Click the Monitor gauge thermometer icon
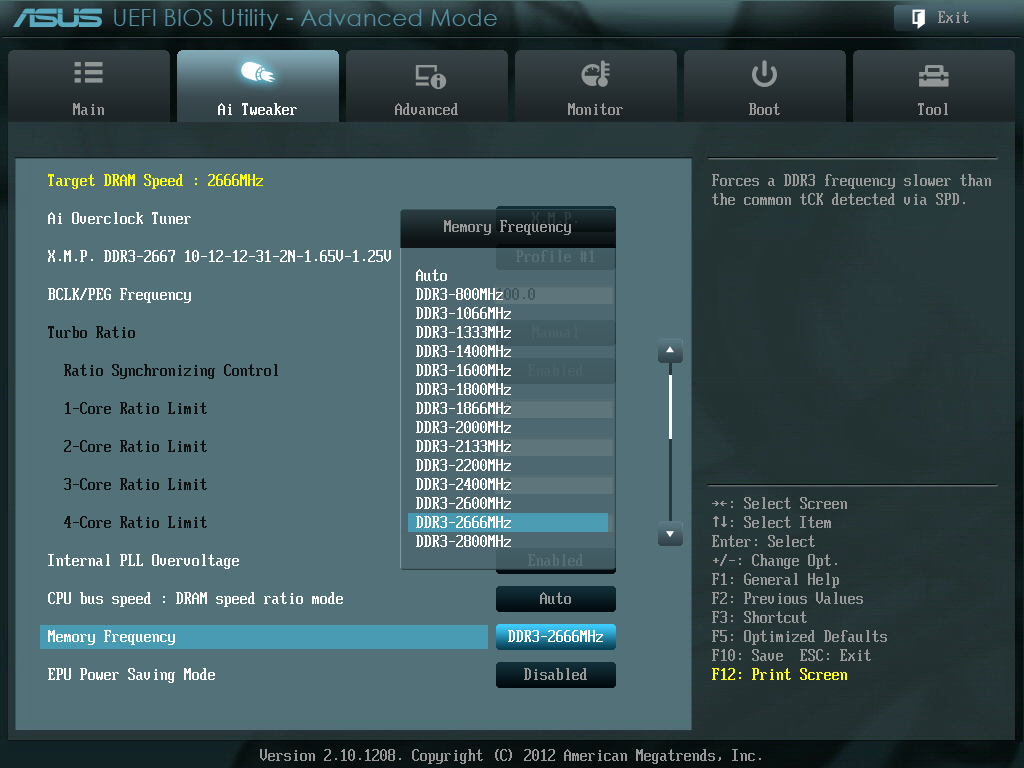Screen dimensions: 1024x768 tap(595, 74)
